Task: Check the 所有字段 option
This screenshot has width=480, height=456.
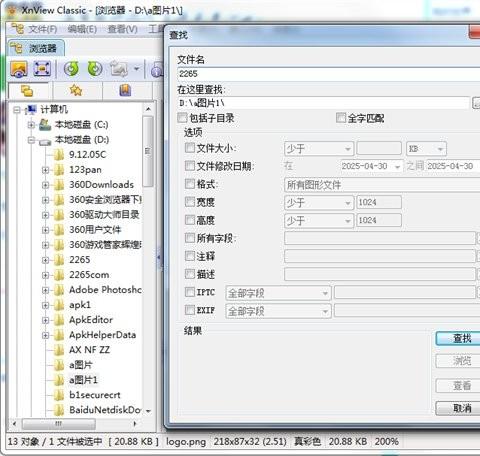Action: coord(190,238)
